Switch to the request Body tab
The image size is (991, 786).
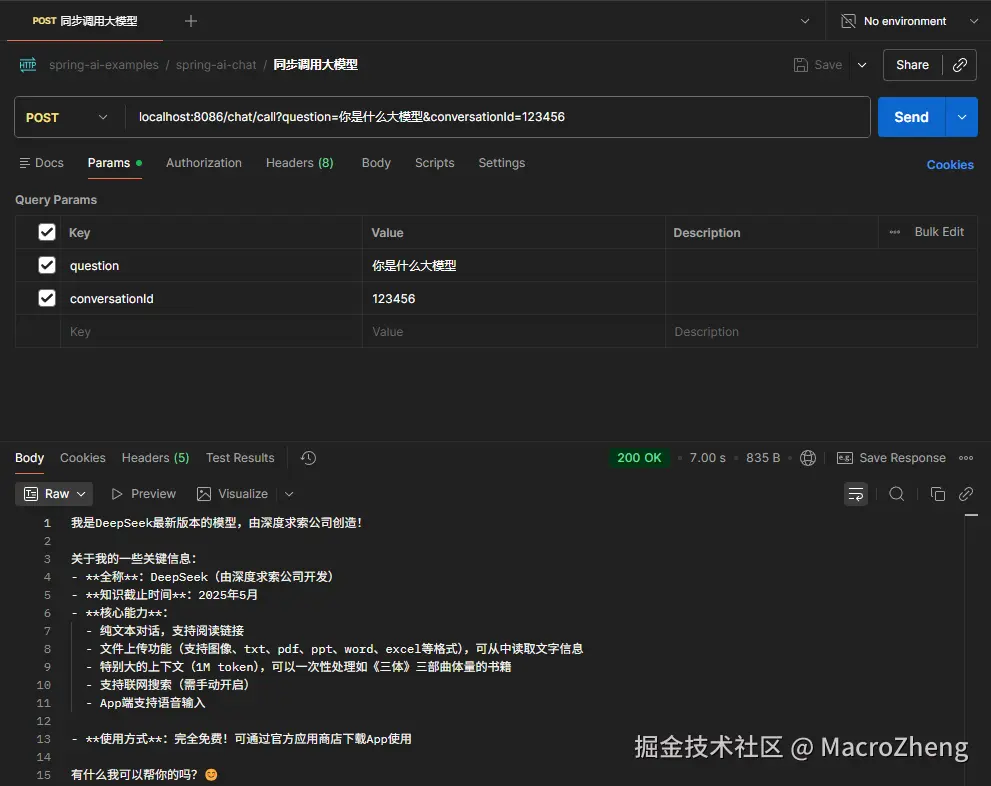tap(376, 163)
